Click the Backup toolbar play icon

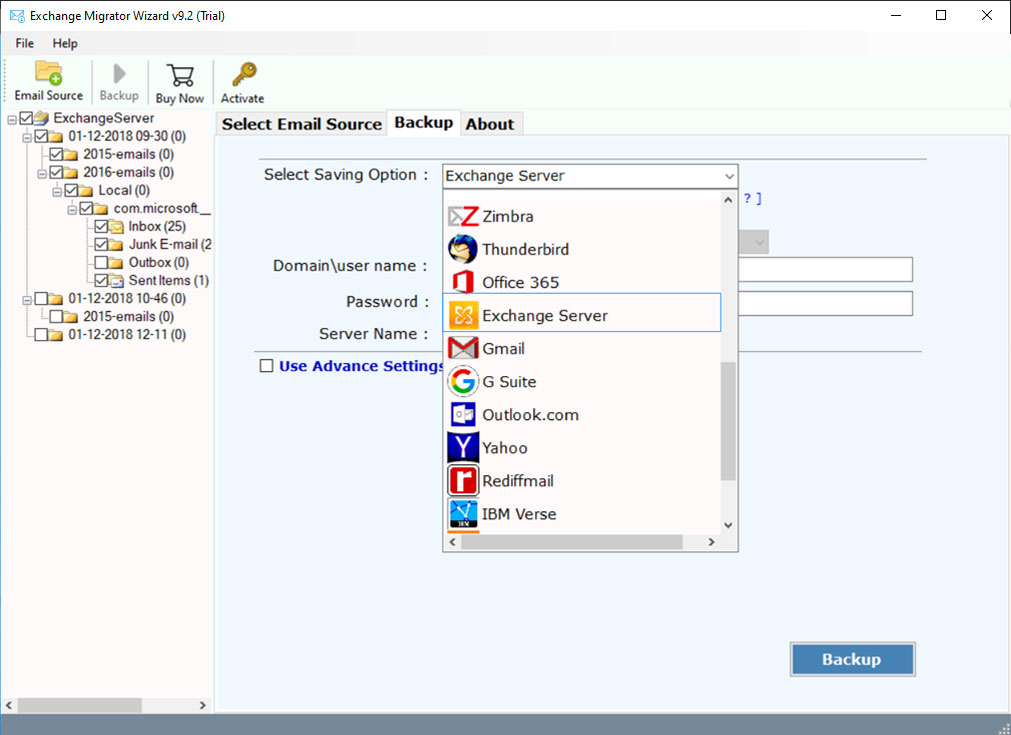tap(119, 74)
